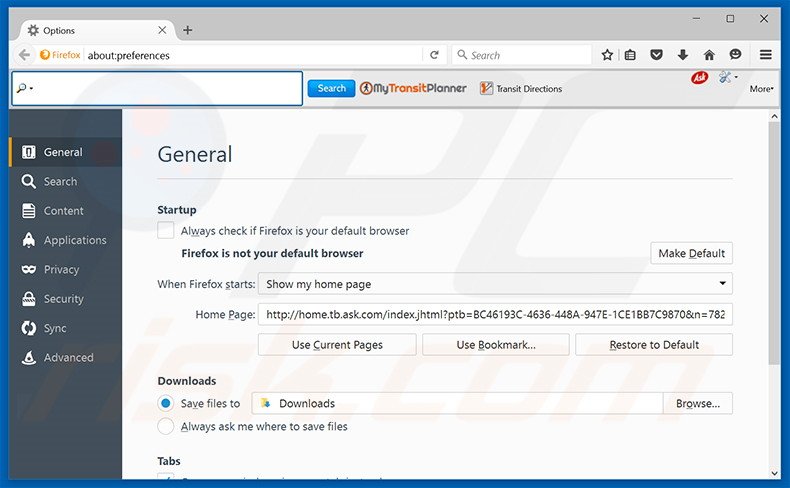Click the address bar about:preferences
Viewport: 790px width, 488px height.
coord(254,55)
